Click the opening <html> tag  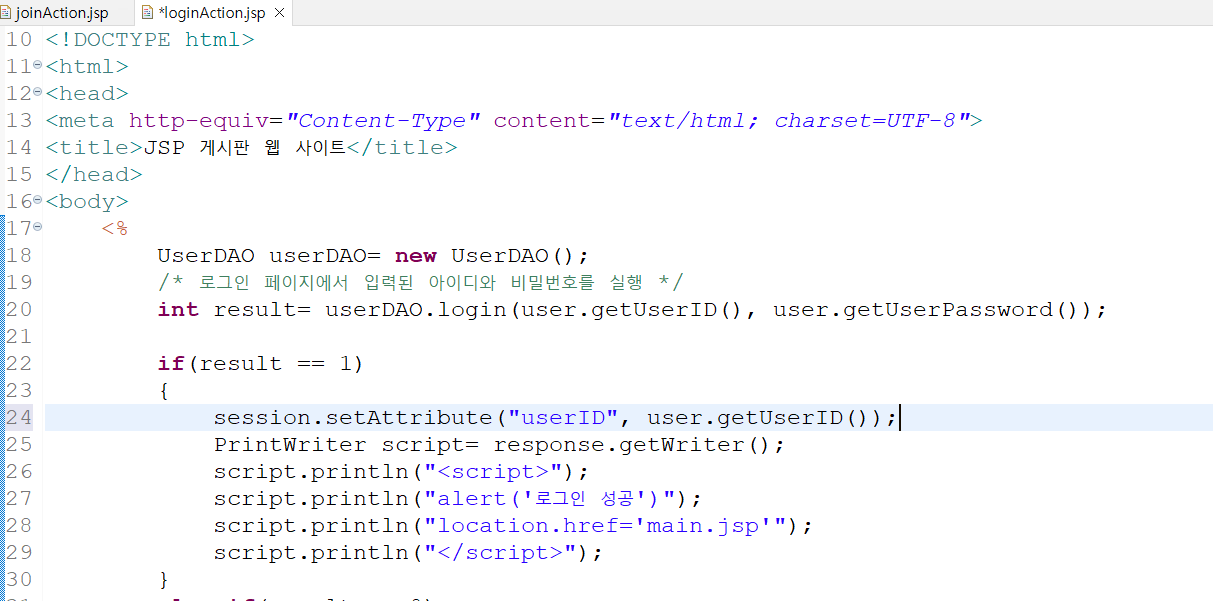coord(87,67)
